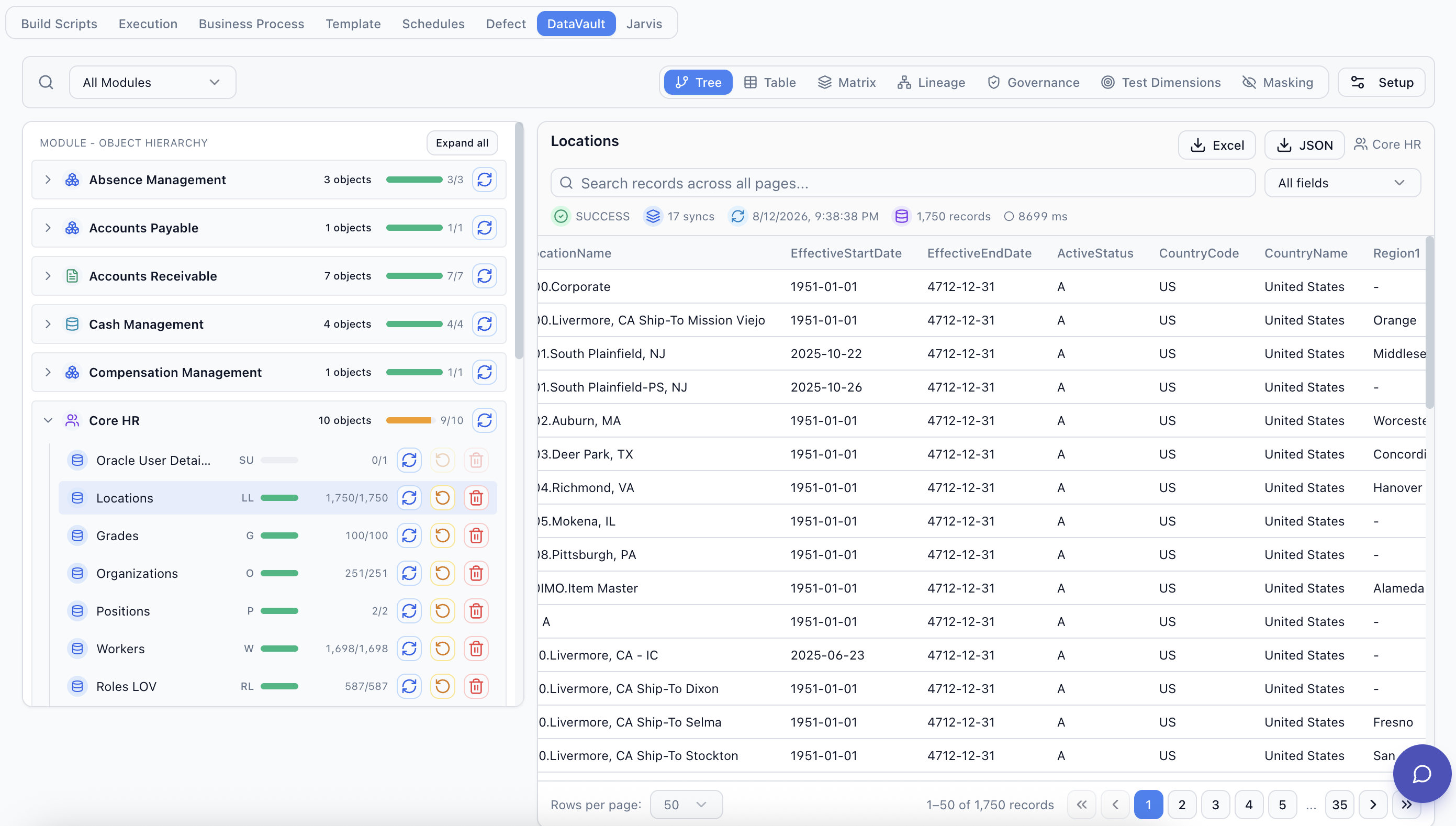This screenshot has height=826, width=1456.
Task: Sync the Grades object
Action: point(409,535)
